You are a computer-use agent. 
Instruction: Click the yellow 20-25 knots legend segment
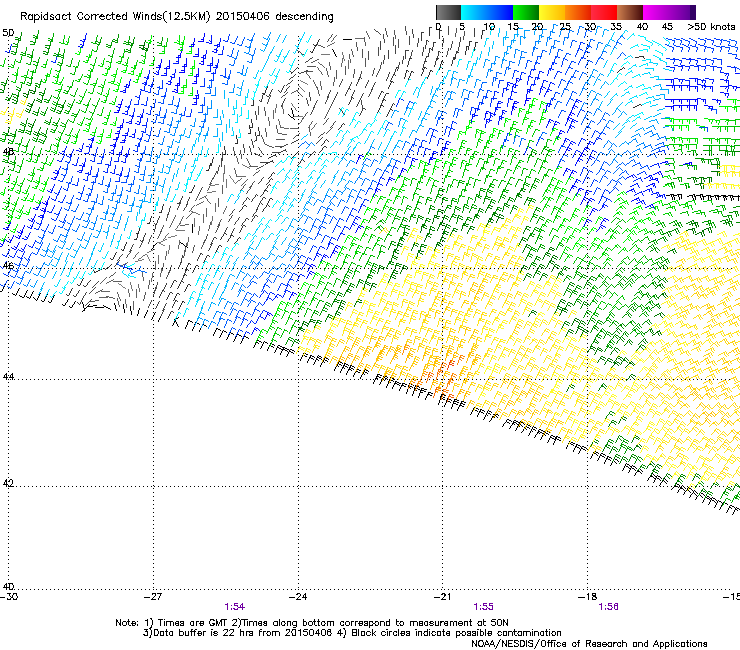(552, 12)
